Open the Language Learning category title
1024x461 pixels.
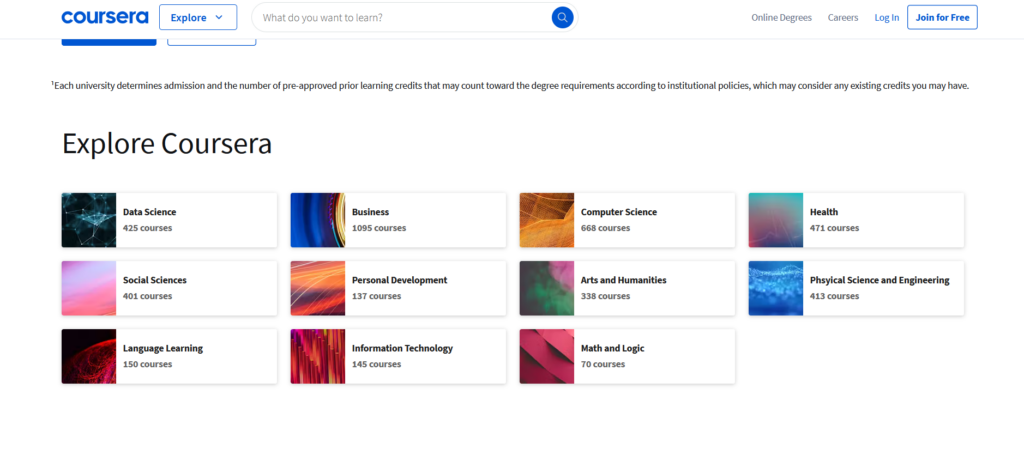[163, 348]
